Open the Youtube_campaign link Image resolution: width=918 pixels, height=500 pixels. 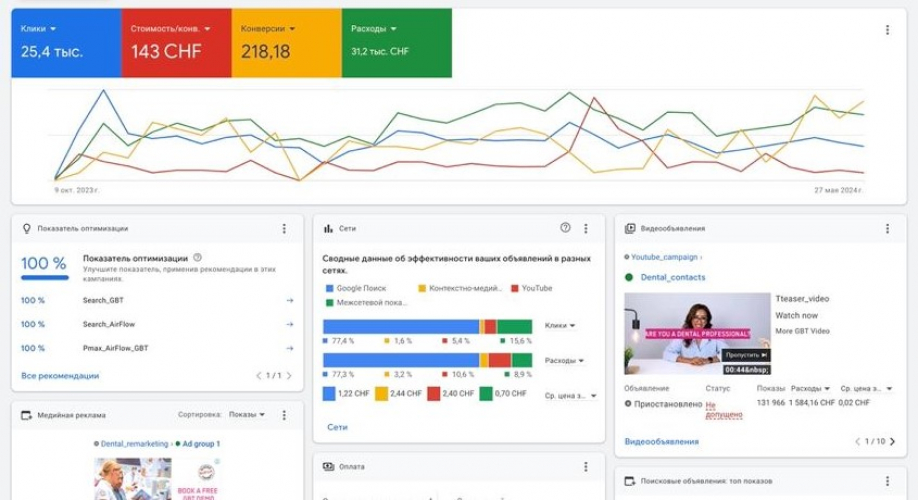point(664,257)
